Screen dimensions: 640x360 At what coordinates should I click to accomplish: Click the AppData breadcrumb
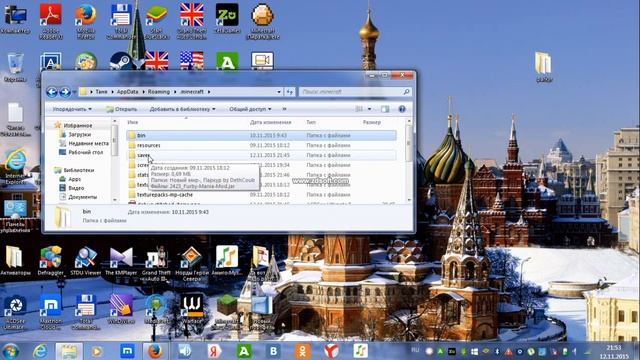pos(127,92)
